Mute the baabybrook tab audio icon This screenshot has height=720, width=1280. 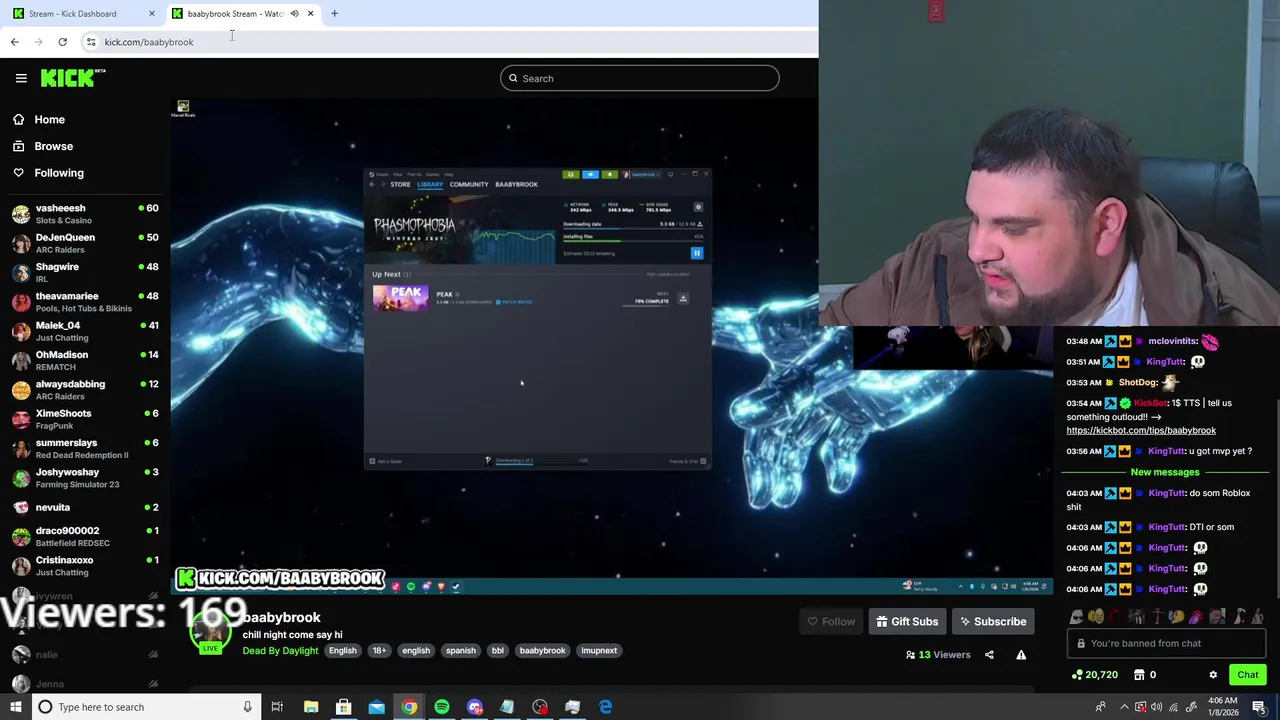(294, 14)
